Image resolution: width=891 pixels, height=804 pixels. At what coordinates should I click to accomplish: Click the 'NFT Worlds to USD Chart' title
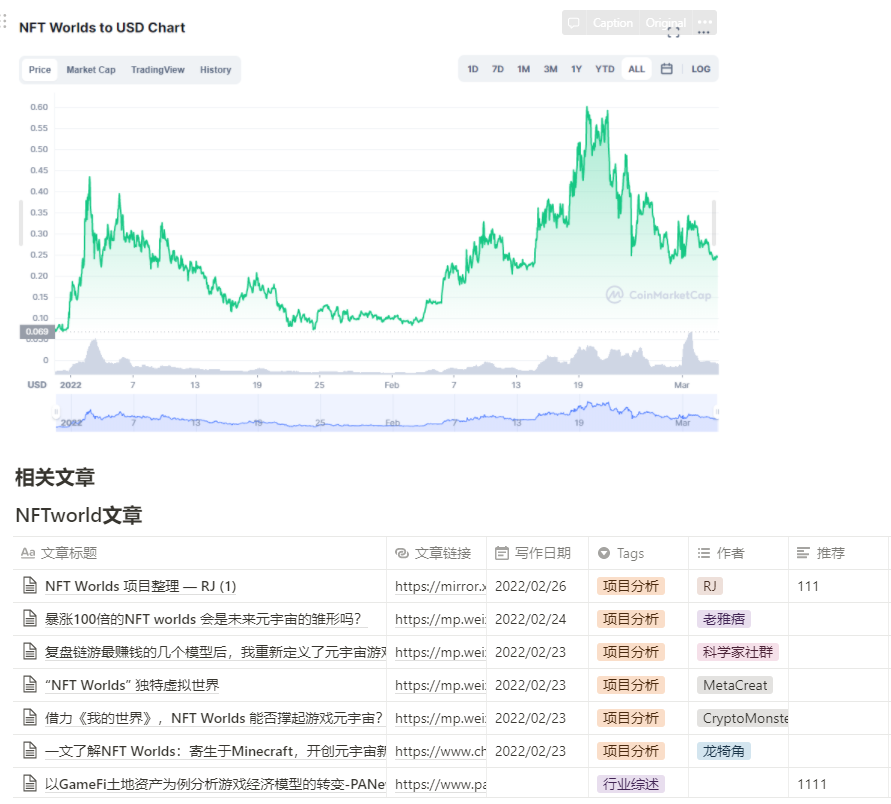click(x=102, y=27)
